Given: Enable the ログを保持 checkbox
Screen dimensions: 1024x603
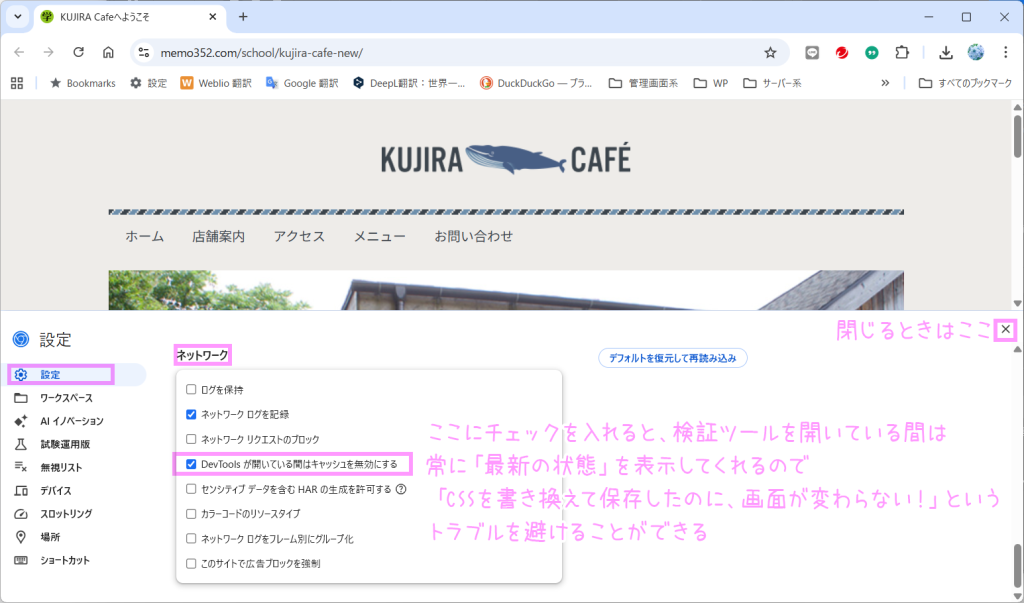Looking at the screenshot, I should point(191,389).
